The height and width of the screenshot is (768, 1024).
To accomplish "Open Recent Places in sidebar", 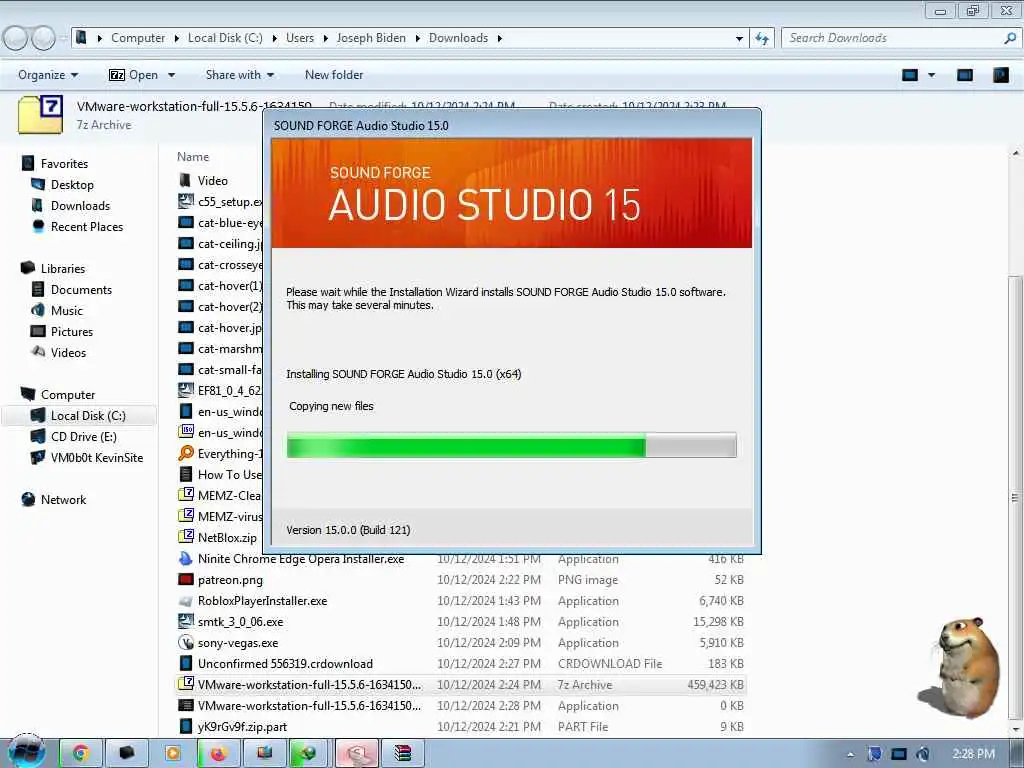I will tap(87, 227).
